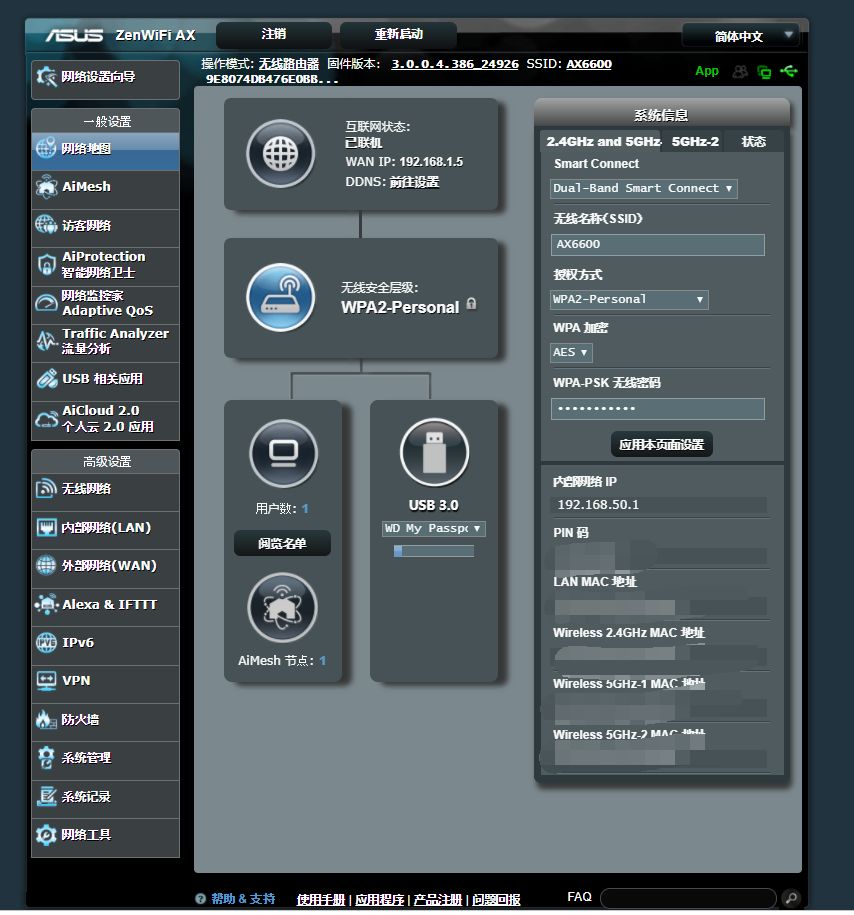
Task: Open the 应用程序 utility link
Action: click(x=379, y=900)
